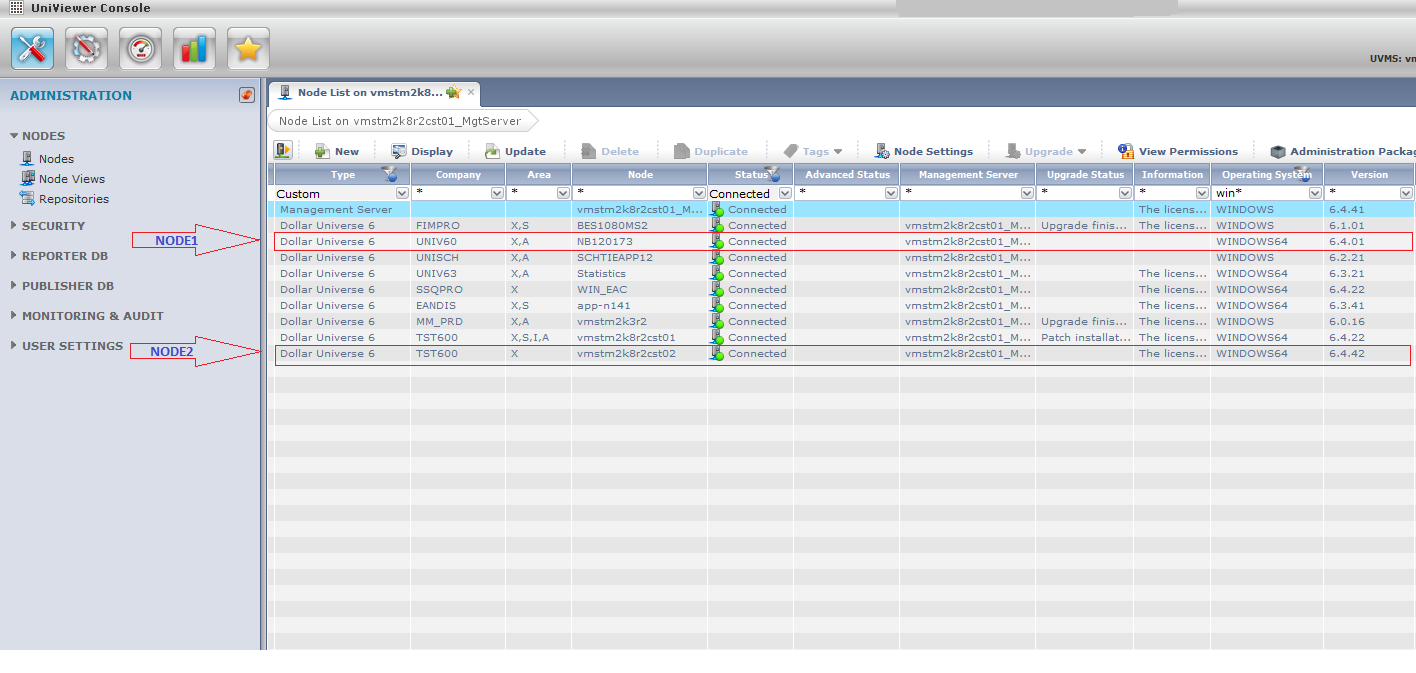Expand the SECURITY section

click(14, 226)
